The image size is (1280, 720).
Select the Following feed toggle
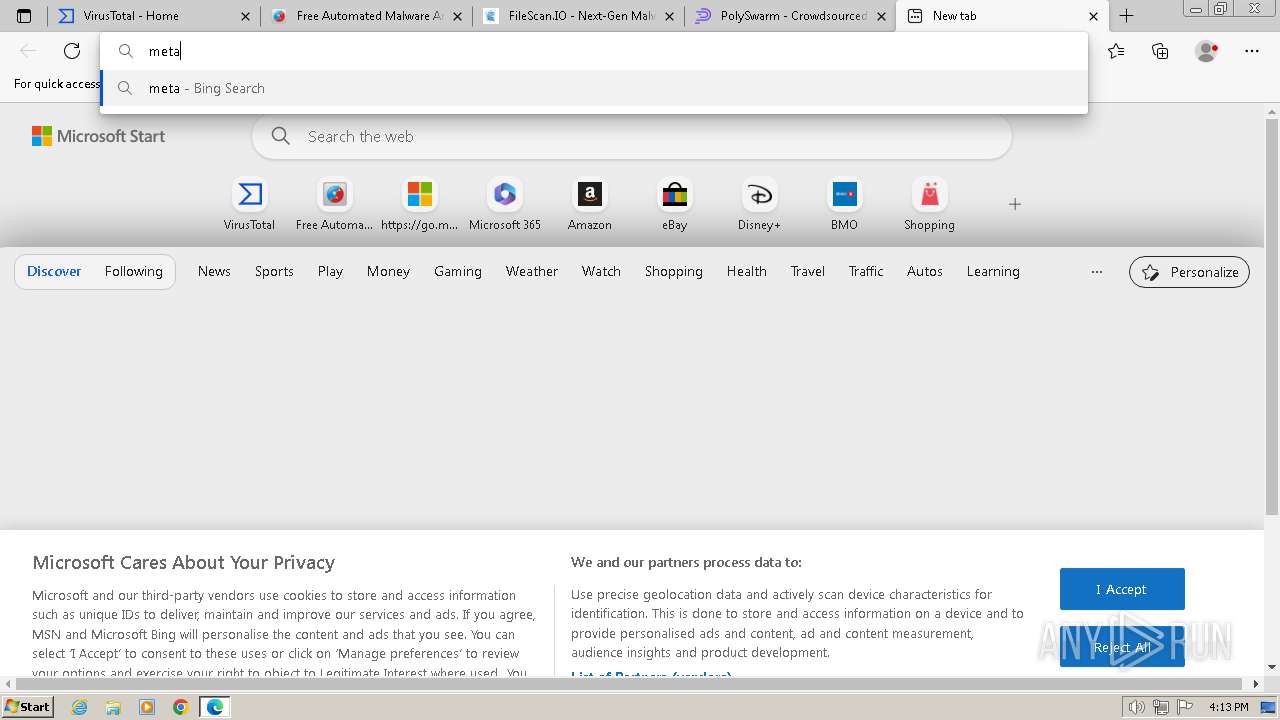click(x=133, y=271)
